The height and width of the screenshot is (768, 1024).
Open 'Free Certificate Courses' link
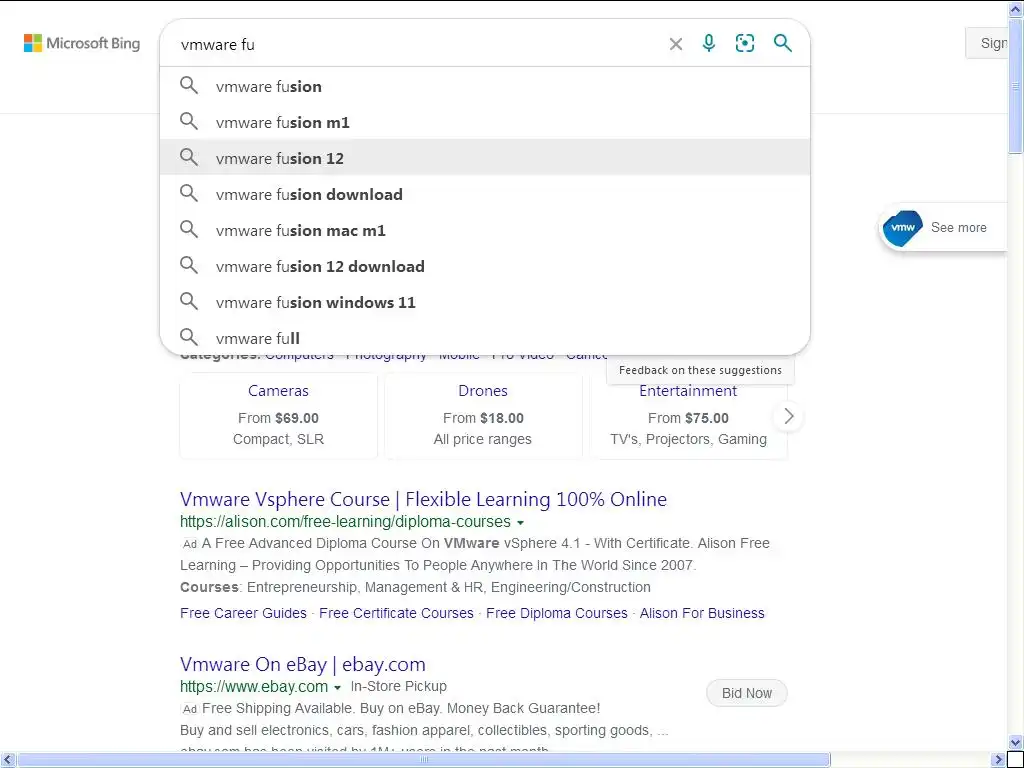click(396, 613)
